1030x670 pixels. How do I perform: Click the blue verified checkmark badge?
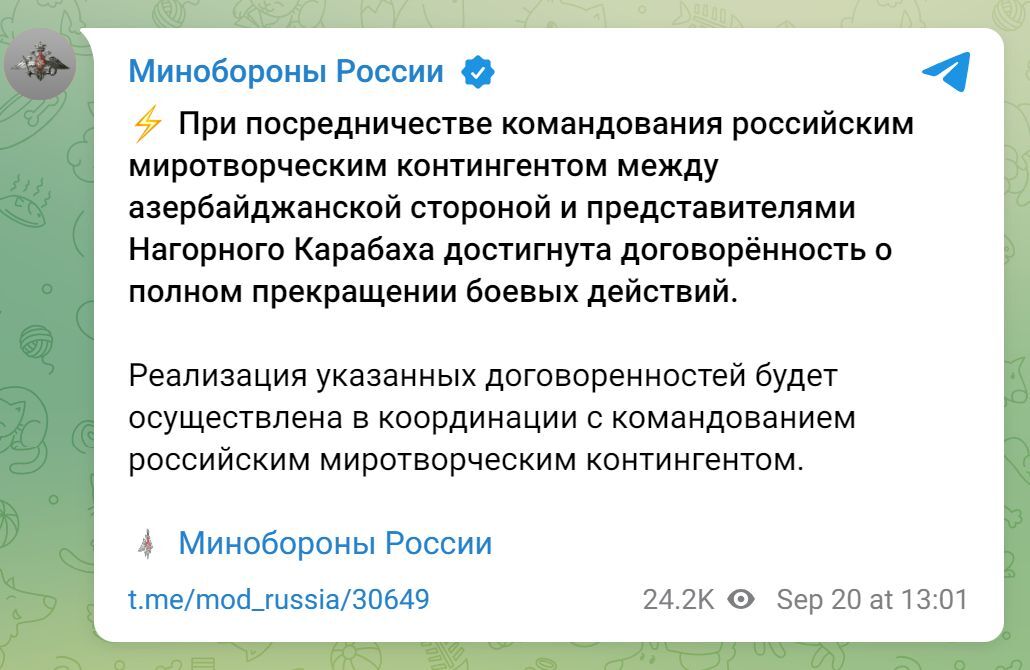(x=478, y=72)
